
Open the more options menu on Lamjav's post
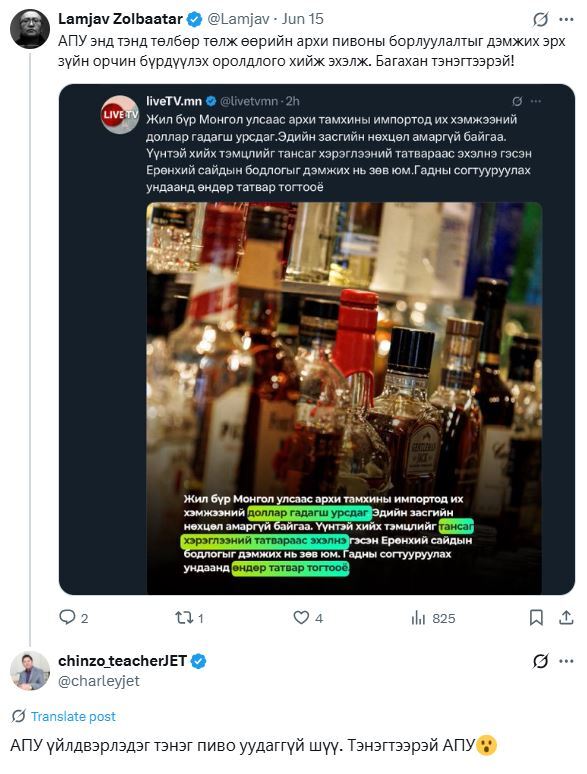566,19
